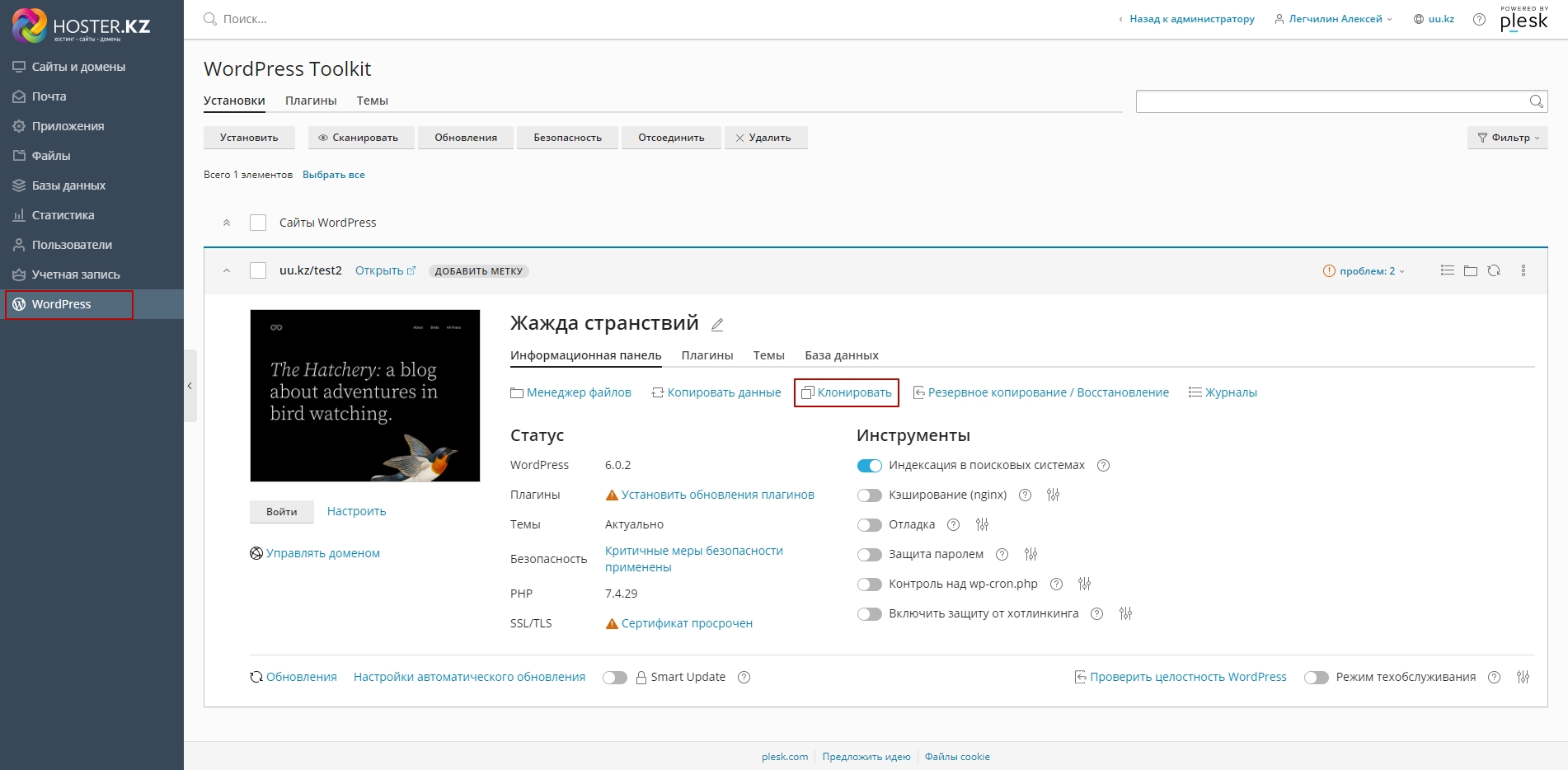The width and height of the screenshot is (1568, 770).
Task: Open help icon for Отладка
Action: [953, 525]
